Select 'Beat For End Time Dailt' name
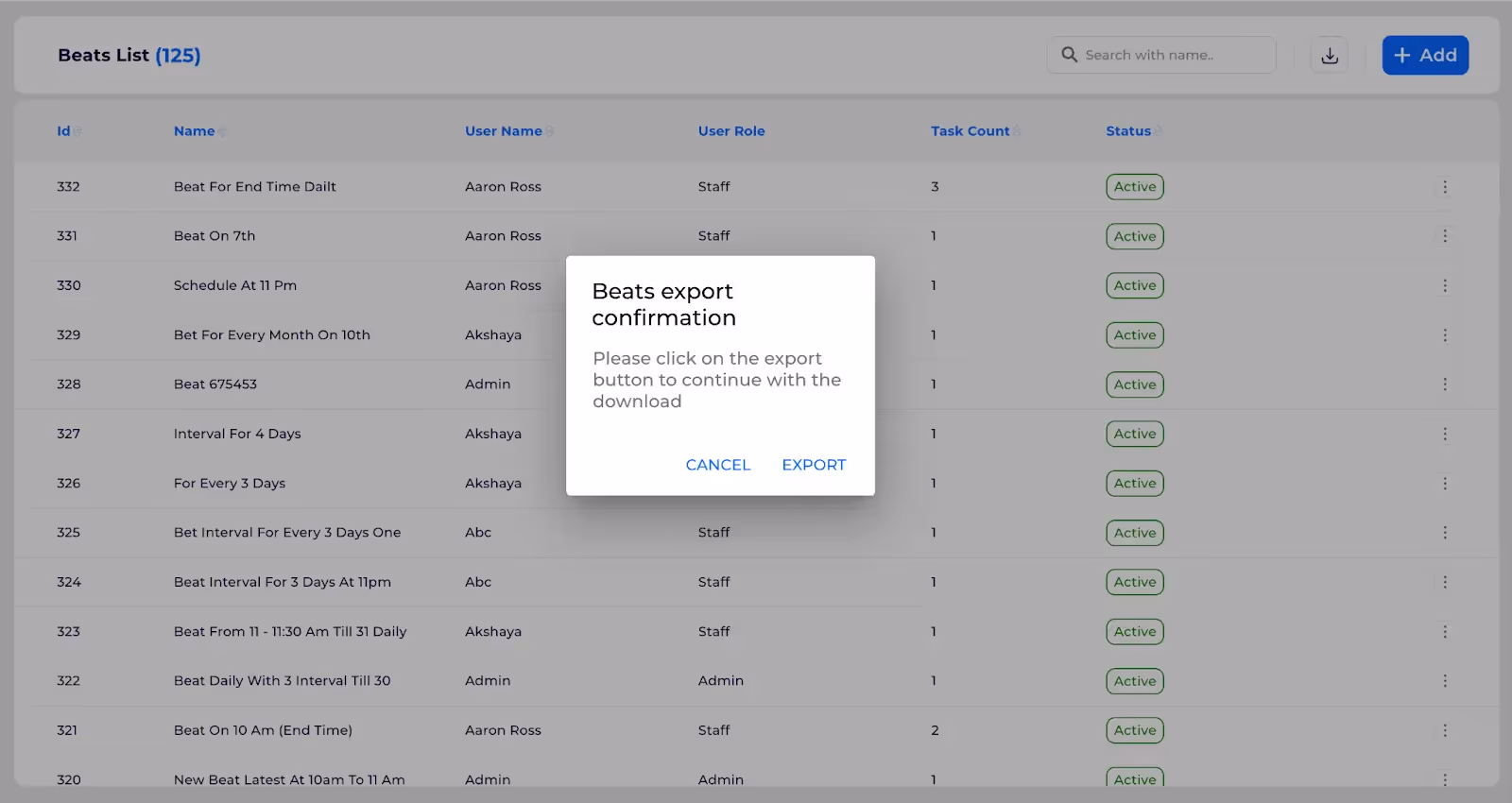This screenshot has height=803, width=1512. (255, 187)
